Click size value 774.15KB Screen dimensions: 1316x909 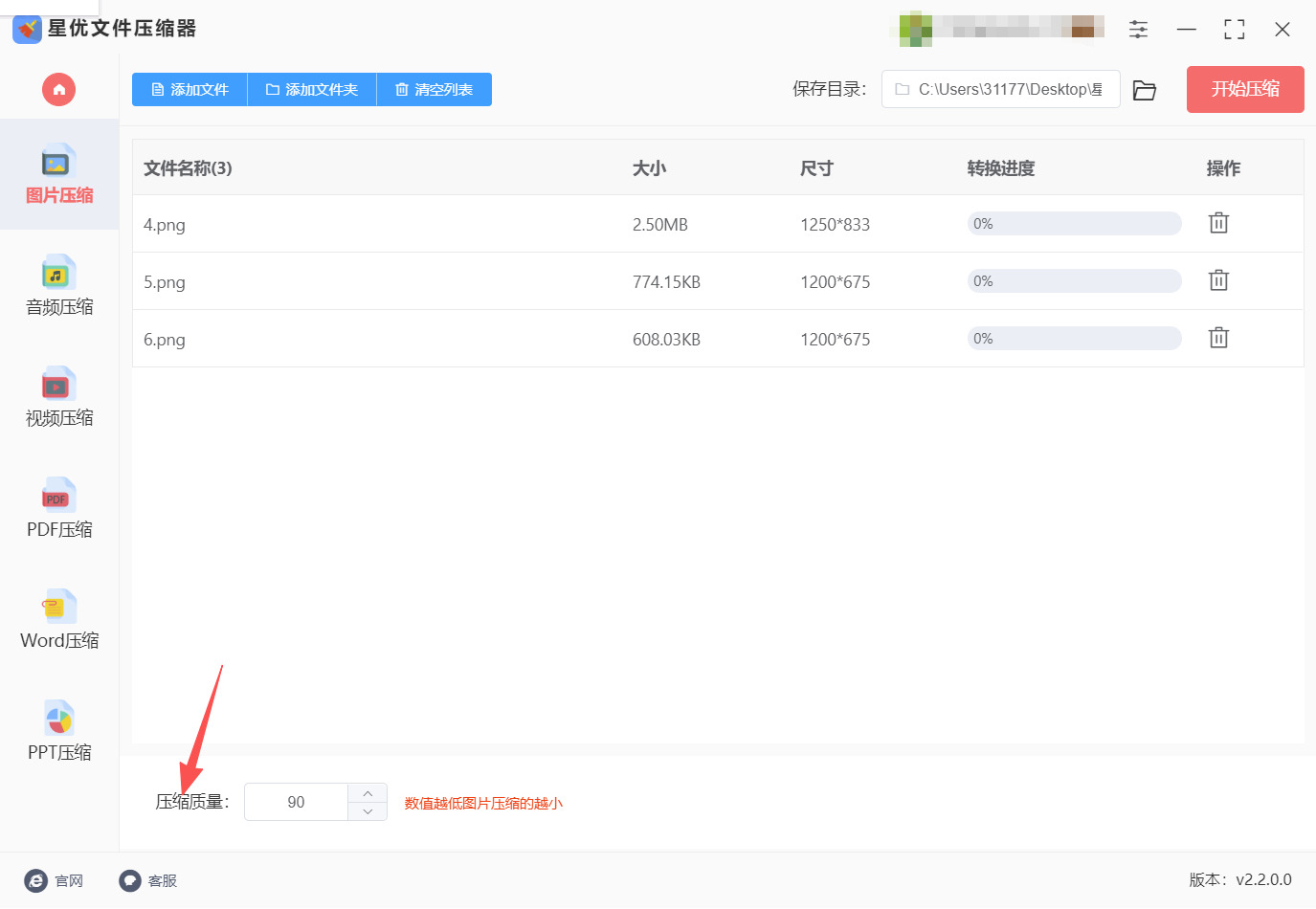pyautogui.click(x=667, y=282)
